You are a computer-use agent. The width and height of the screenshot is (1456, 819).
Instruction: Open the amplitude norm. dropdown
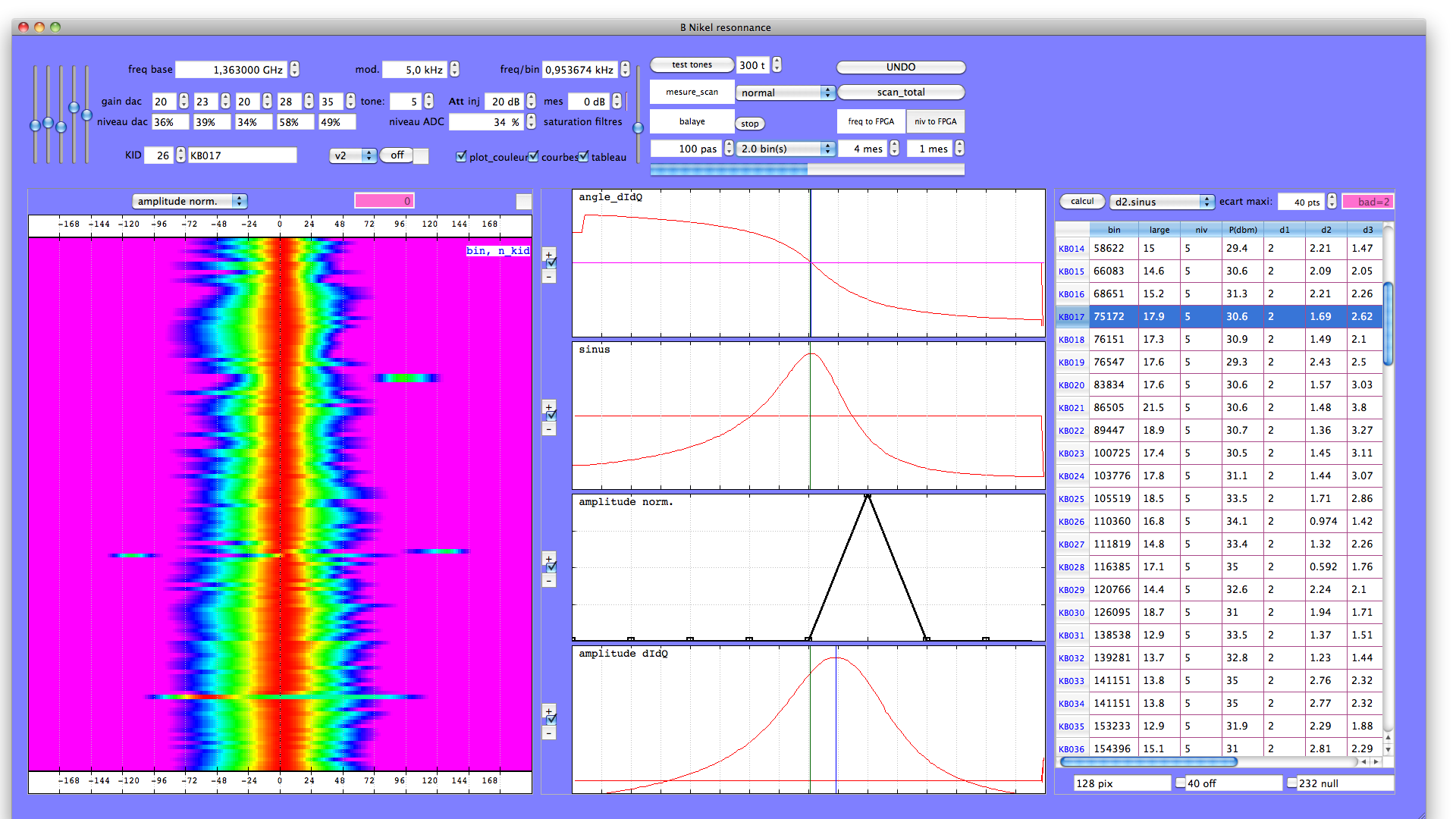coord(190,201)
